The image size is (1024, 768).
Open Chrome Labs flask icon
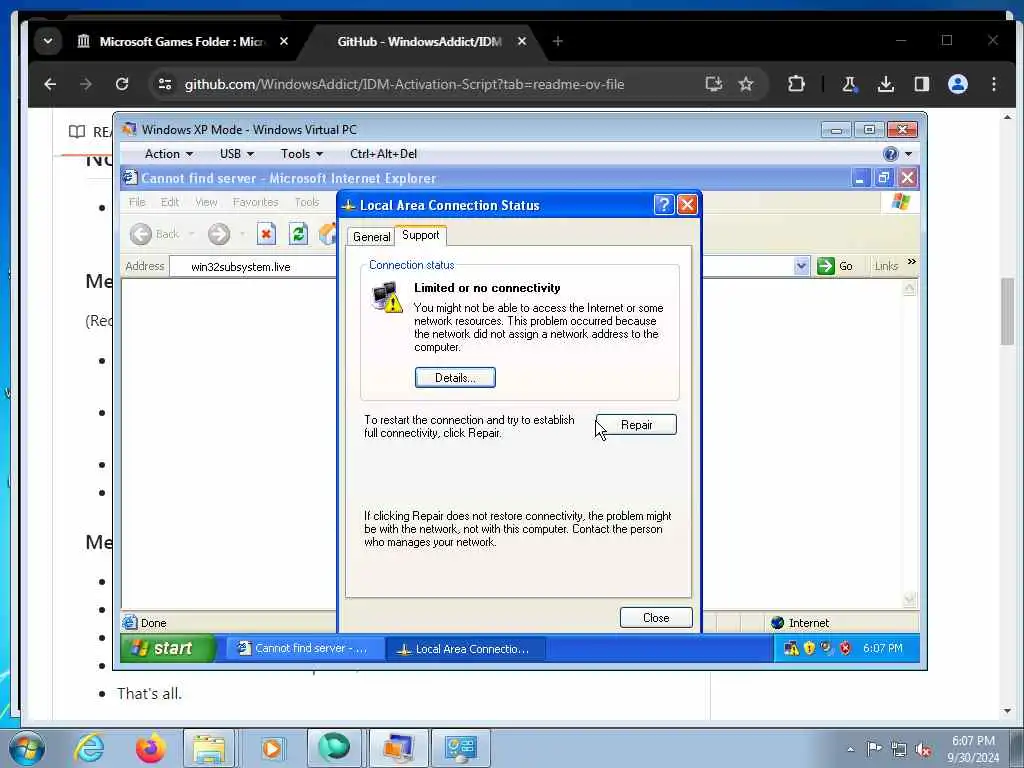(x=849, y=84)
